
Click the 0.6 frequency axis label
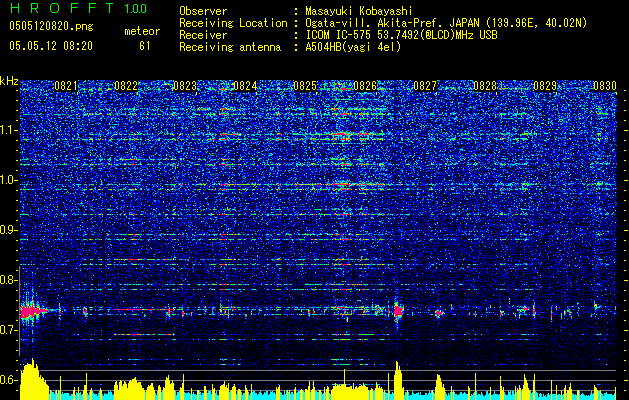8,380
